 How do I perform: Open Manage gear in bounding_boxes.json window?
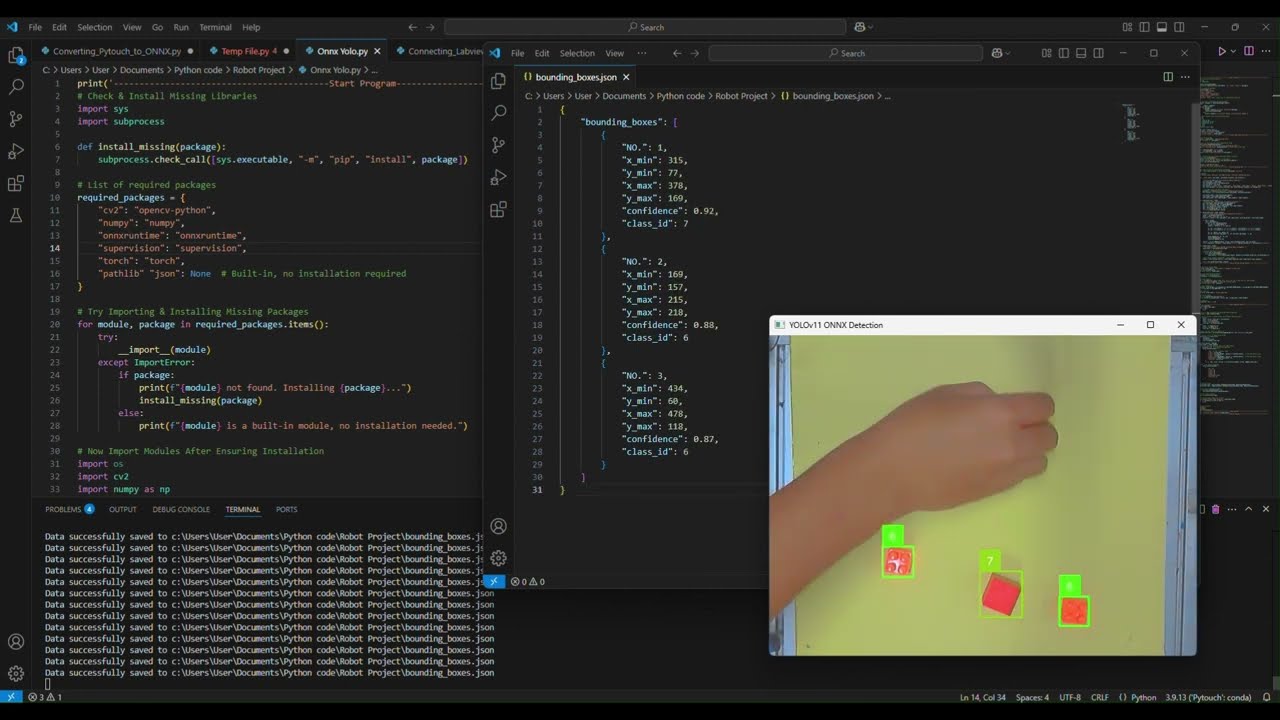(x=498, y=558)
